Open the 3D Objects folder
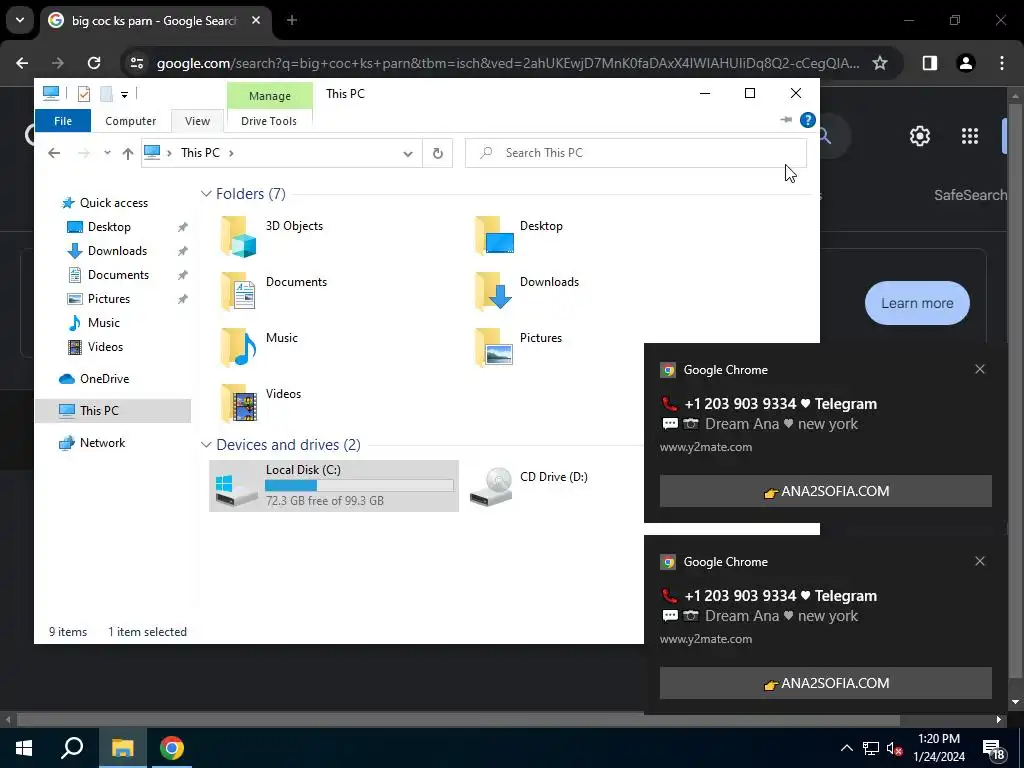This screenshot has width=1024, height=768. (273, 236)
